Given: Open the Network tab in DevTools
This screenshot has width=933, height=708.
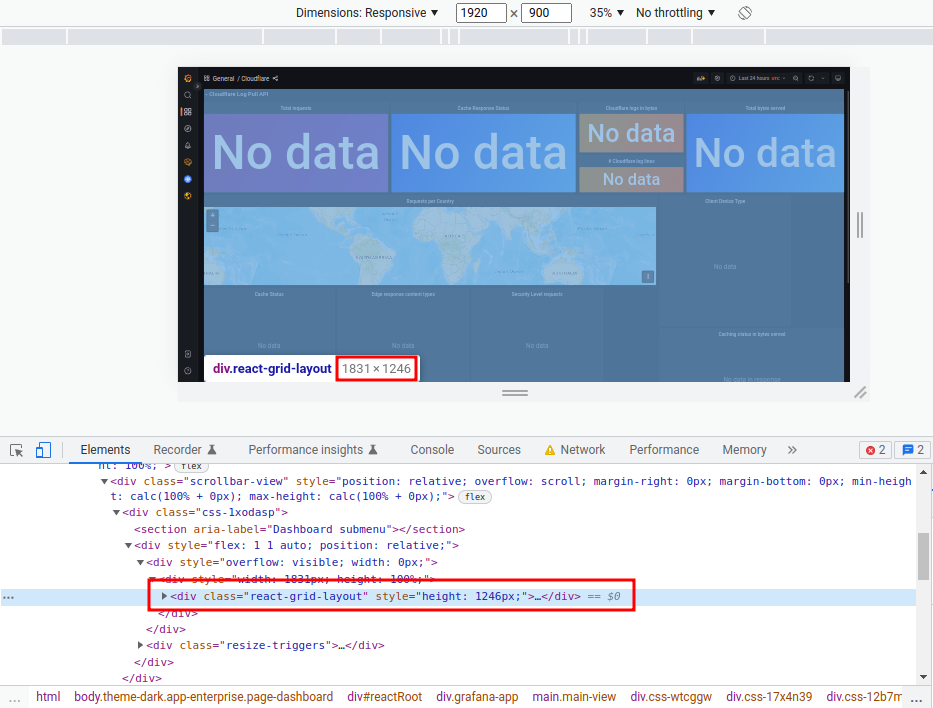Looking at the screenshot, I should (x=583, y=450).
